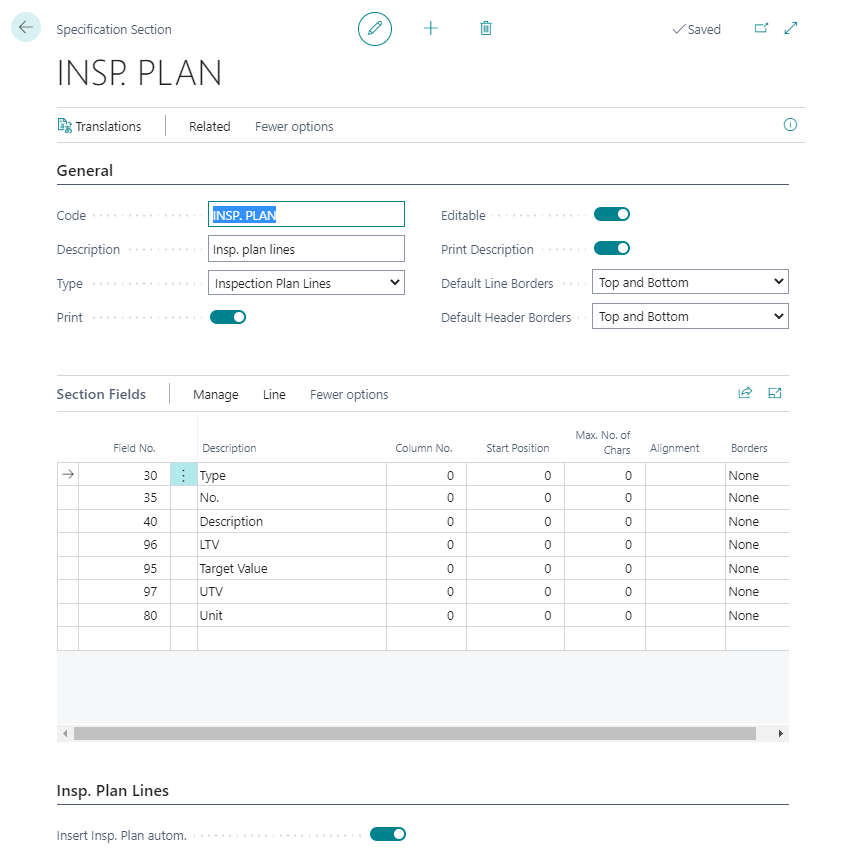Click Column No. value in the Unit row
Screen dimensions: 863x858
(427, 615)
